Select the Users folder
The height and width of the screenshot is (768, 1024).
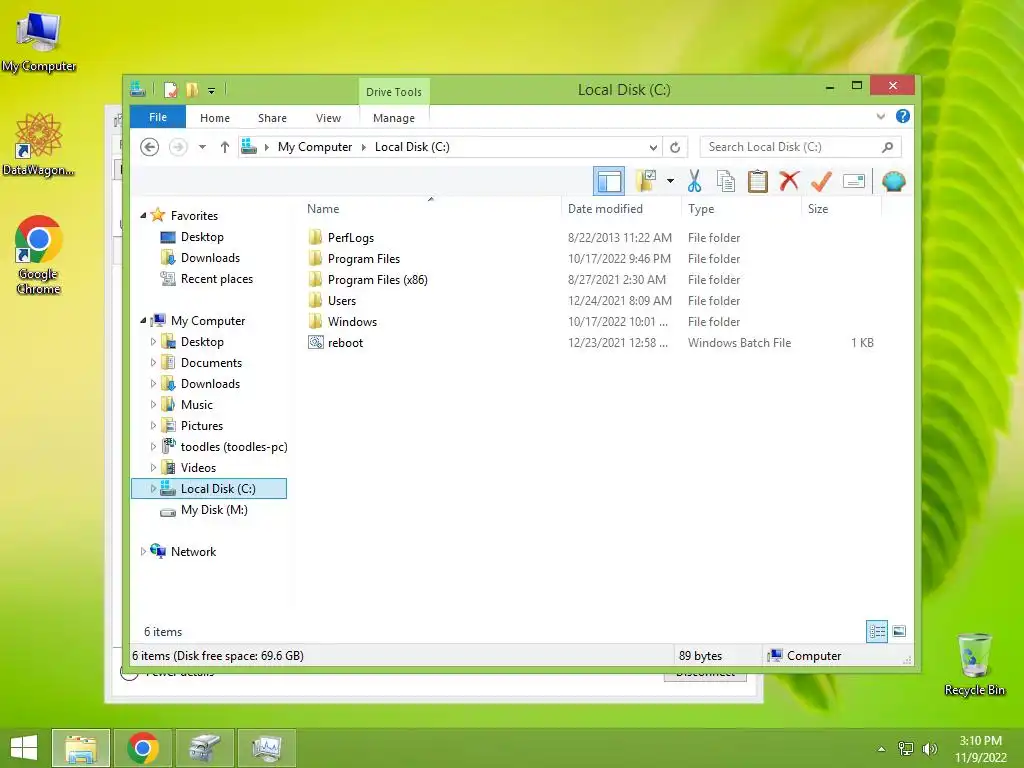pos(342,300)
